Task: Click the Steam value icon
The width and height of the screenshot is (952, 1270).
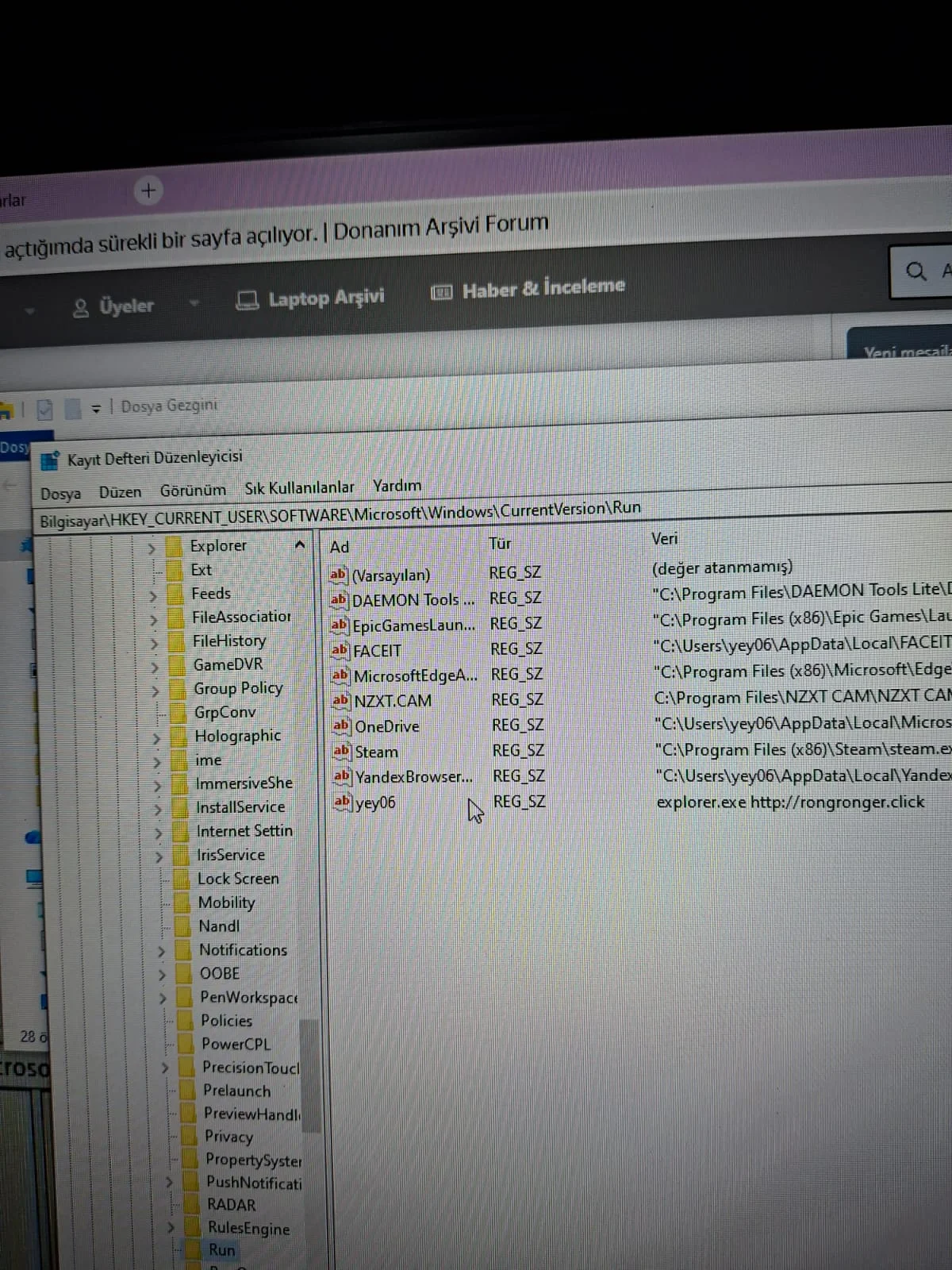Action: point(342,752)
